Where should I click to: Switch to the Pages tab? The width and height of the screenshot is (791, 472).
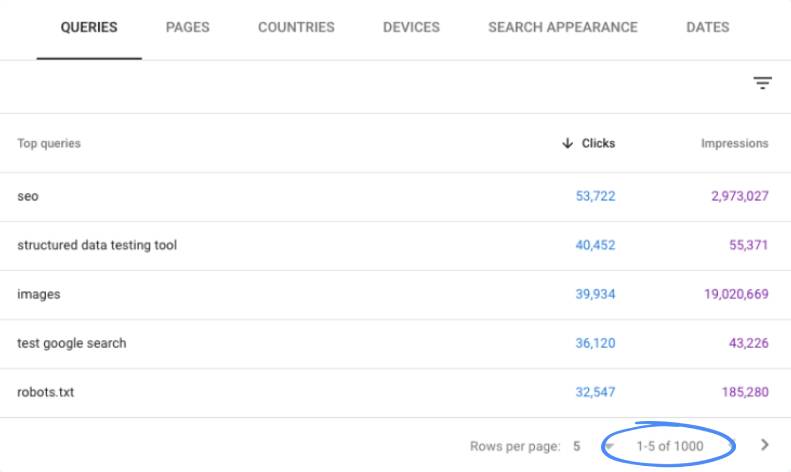(x=187, y=28)
